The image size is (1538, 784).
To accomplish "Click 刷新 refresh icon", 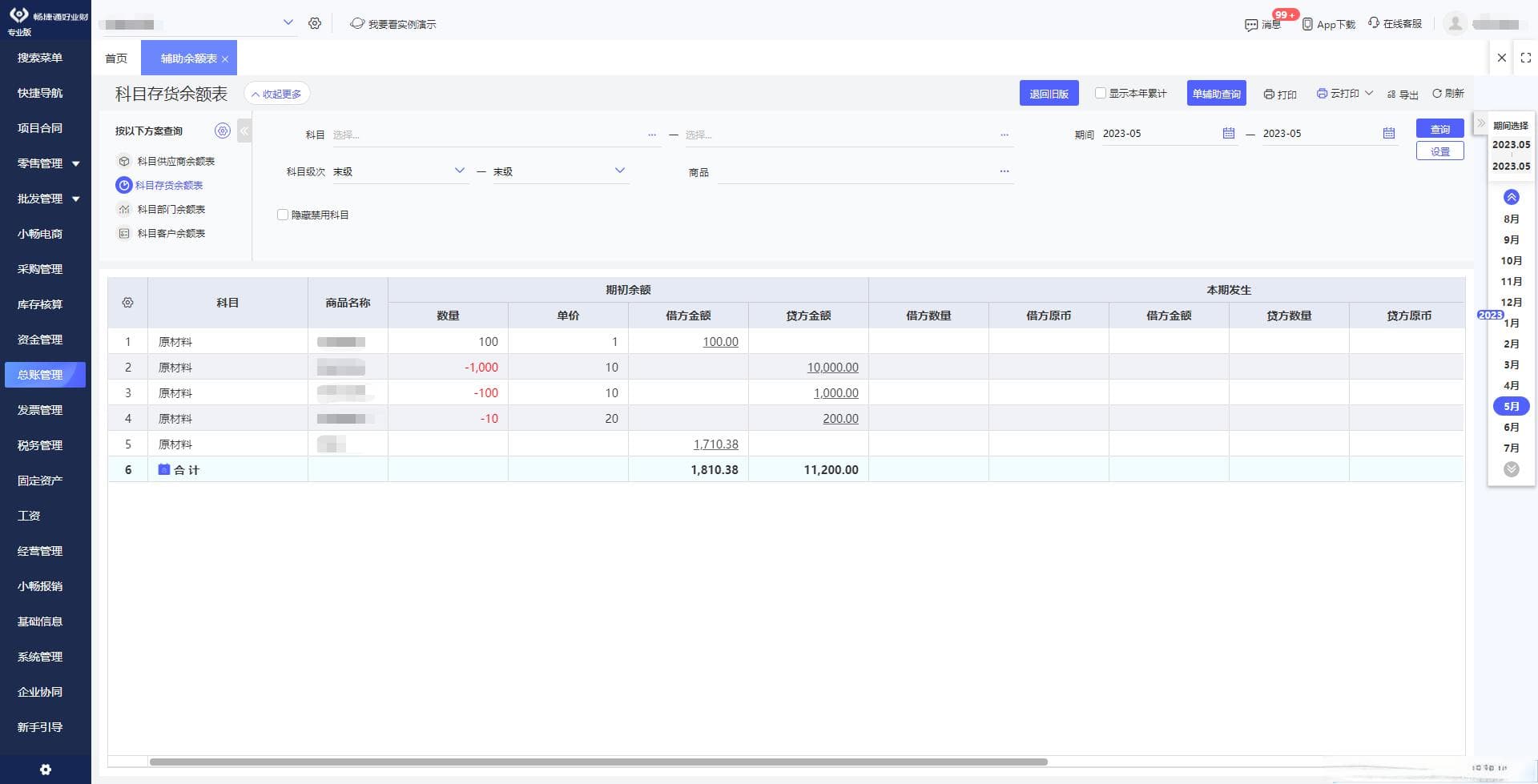I will (1437, 94).
